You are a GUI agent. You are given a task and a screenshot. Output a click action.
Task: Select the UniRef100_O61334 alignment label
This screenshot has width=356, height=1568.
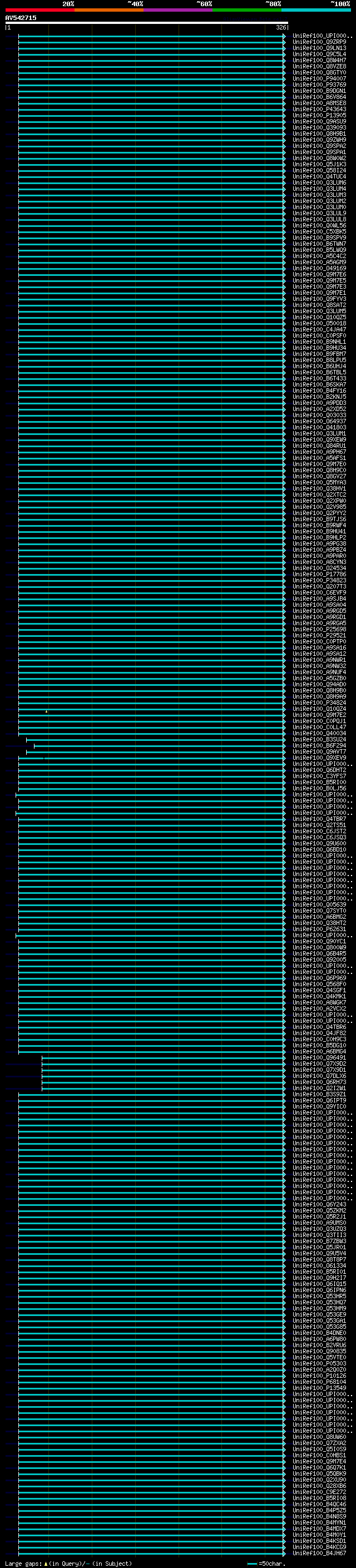pyautogui.click(x=319, y=1266)
